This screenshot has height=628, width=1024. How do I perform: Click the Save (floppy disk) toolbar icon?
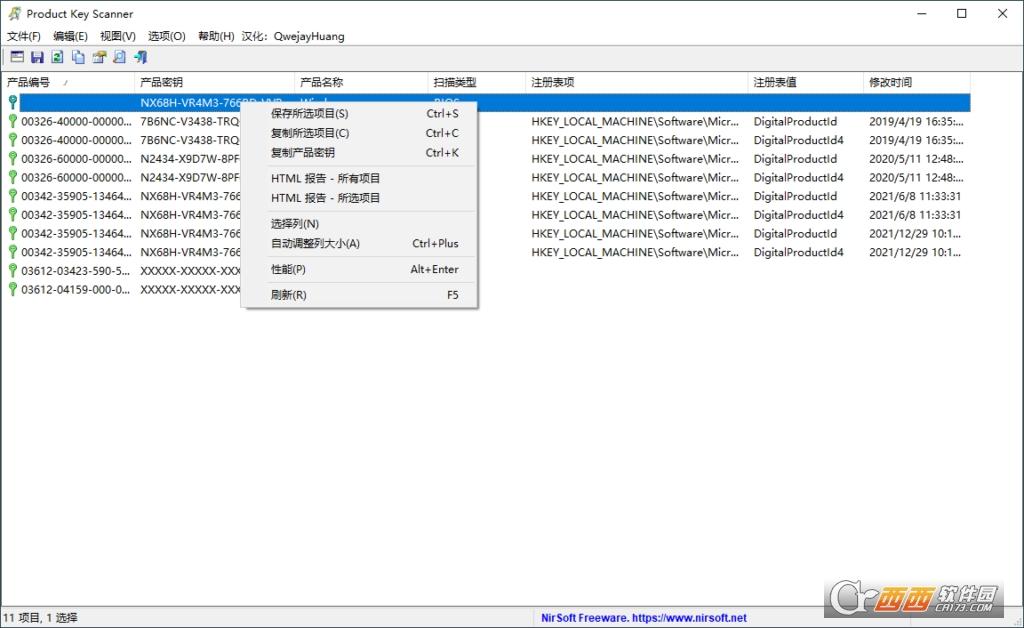point(37,57)
